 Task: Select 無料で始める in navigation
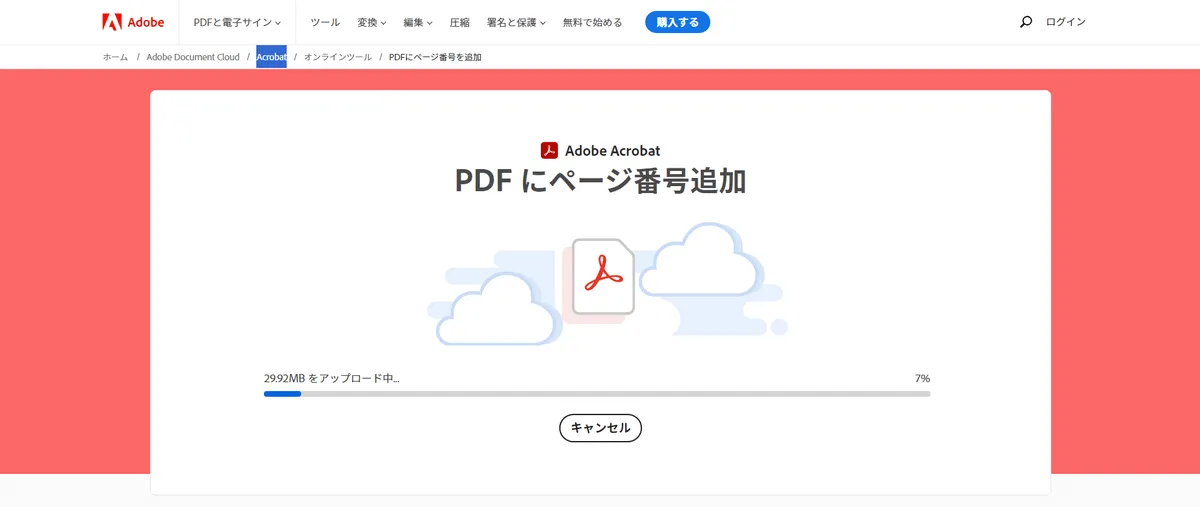592,22
